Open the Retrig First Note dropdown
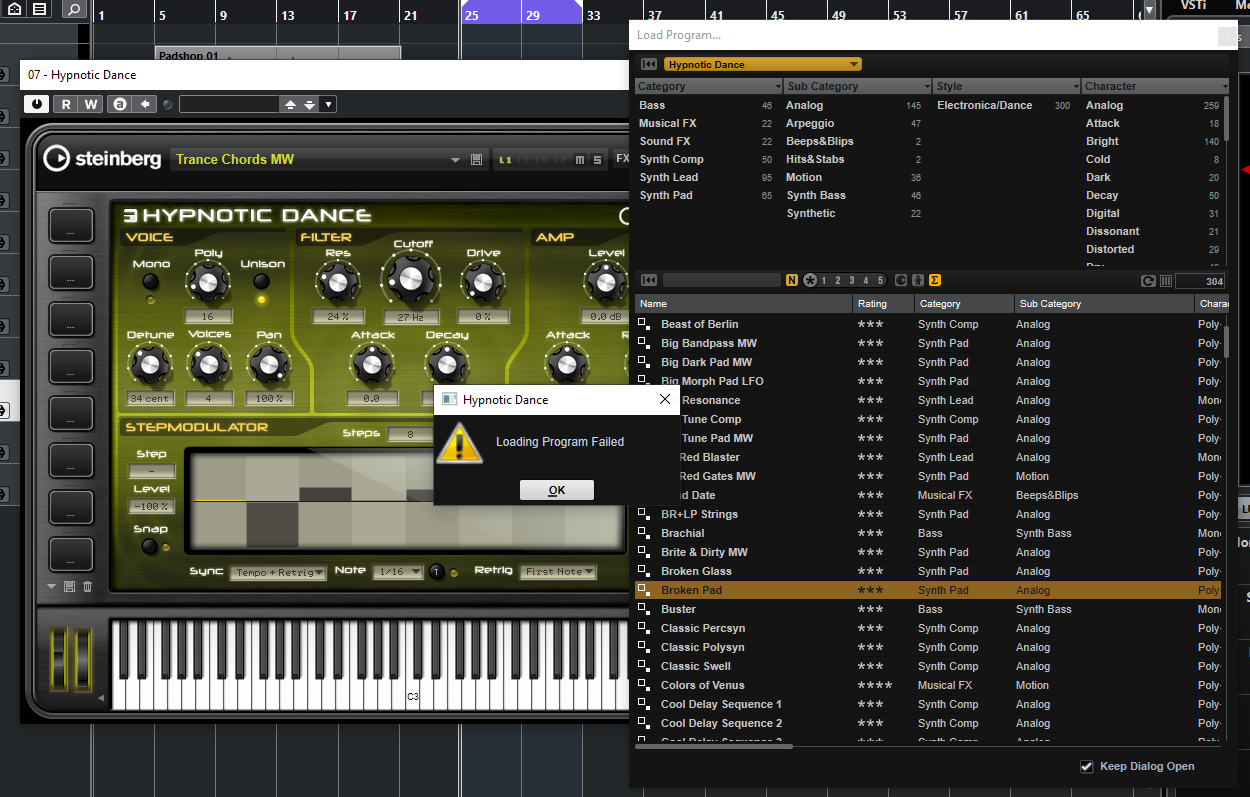 point(559,572)
